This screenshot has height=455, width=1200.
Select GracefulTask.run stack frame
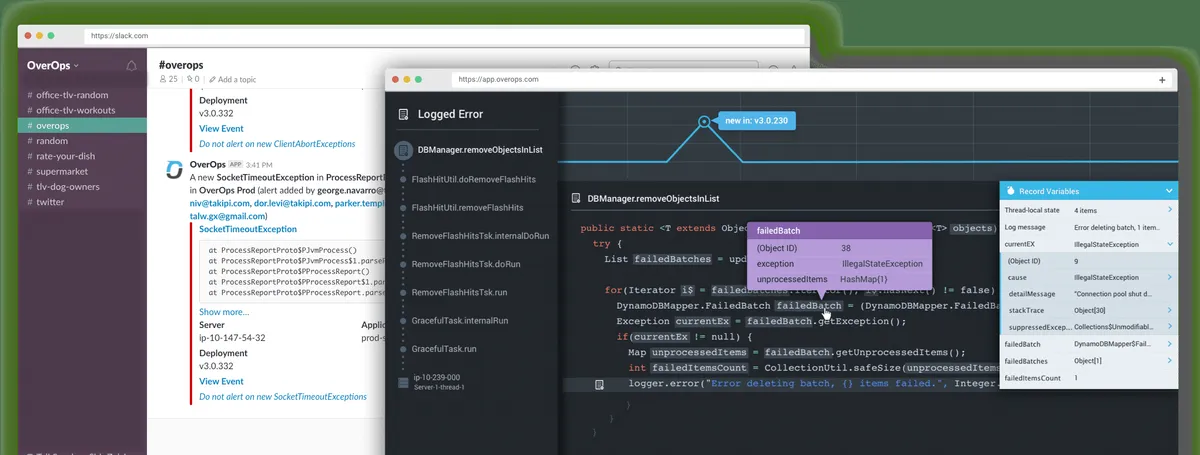445,349
